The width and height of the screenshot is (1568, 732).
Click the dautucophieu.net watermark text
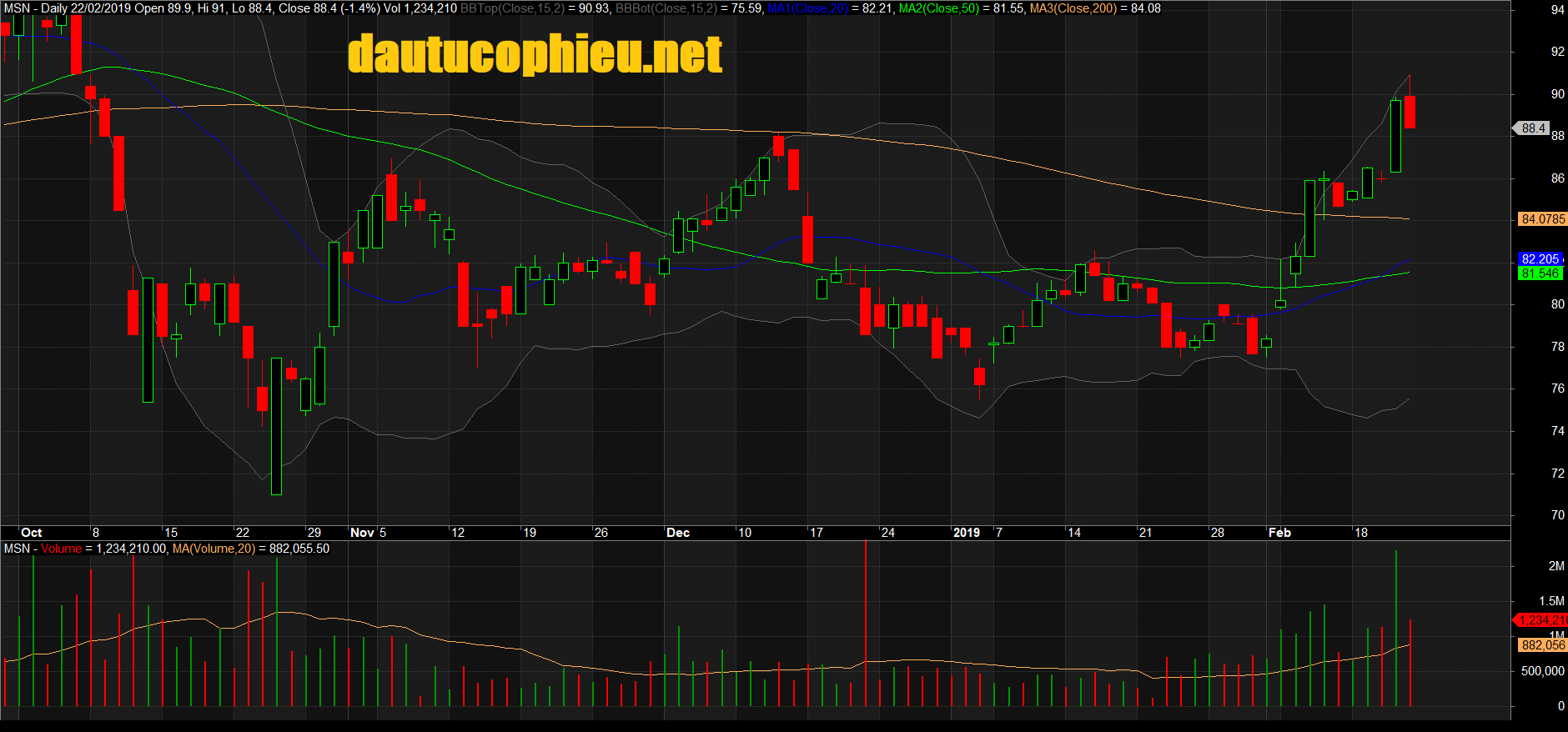535,54
